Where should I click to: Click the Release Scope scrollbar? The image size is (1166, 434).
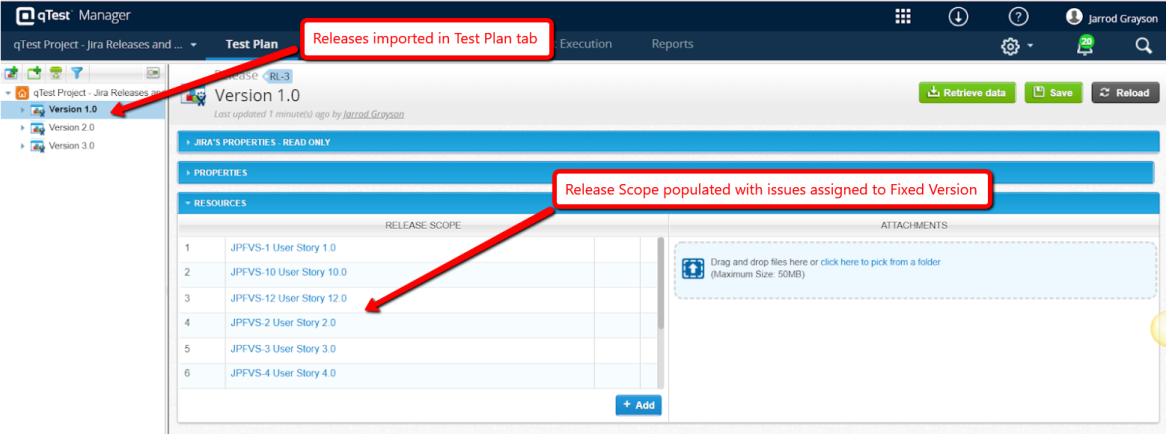661,283
